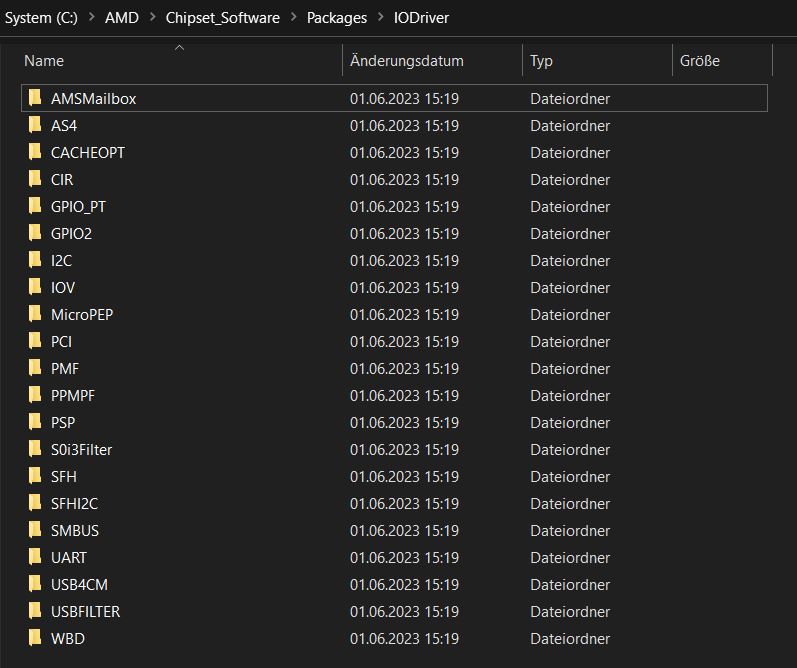797x668 pixels.
Task: Click the S0i3Filter folder icon
Action: [35, 448]
